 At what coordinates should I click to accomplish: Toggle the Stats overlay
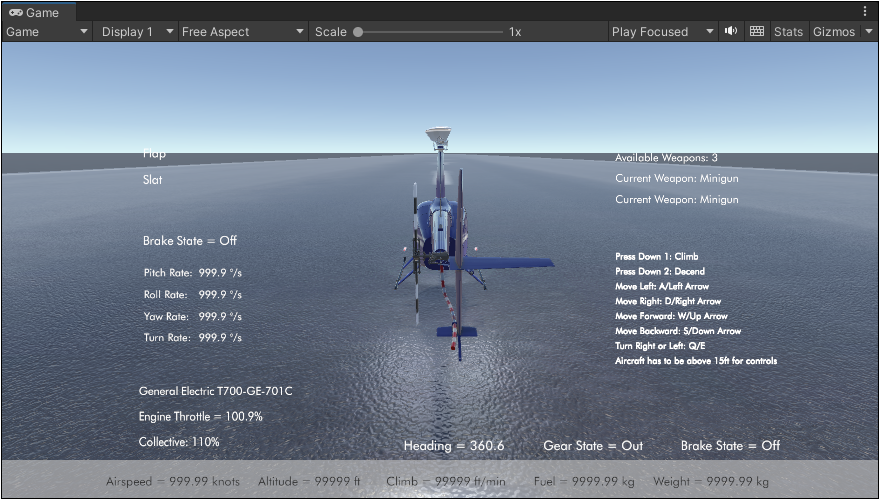[788, 31]
